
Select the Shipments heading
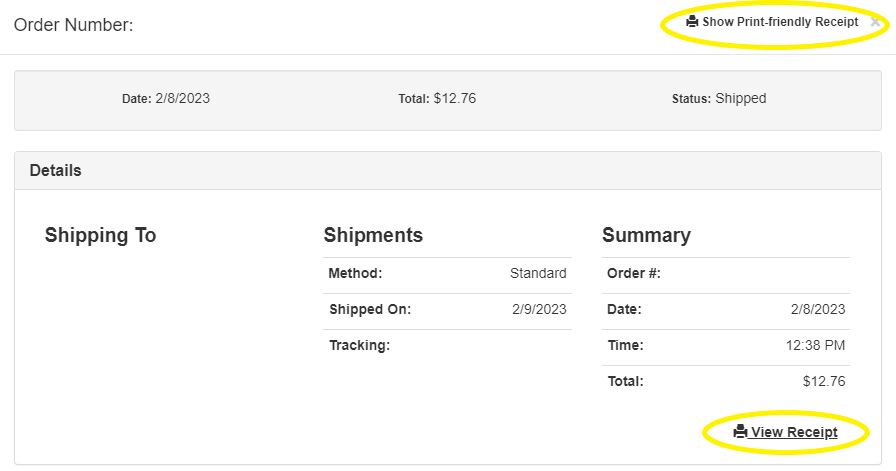(x=373, y=235)
